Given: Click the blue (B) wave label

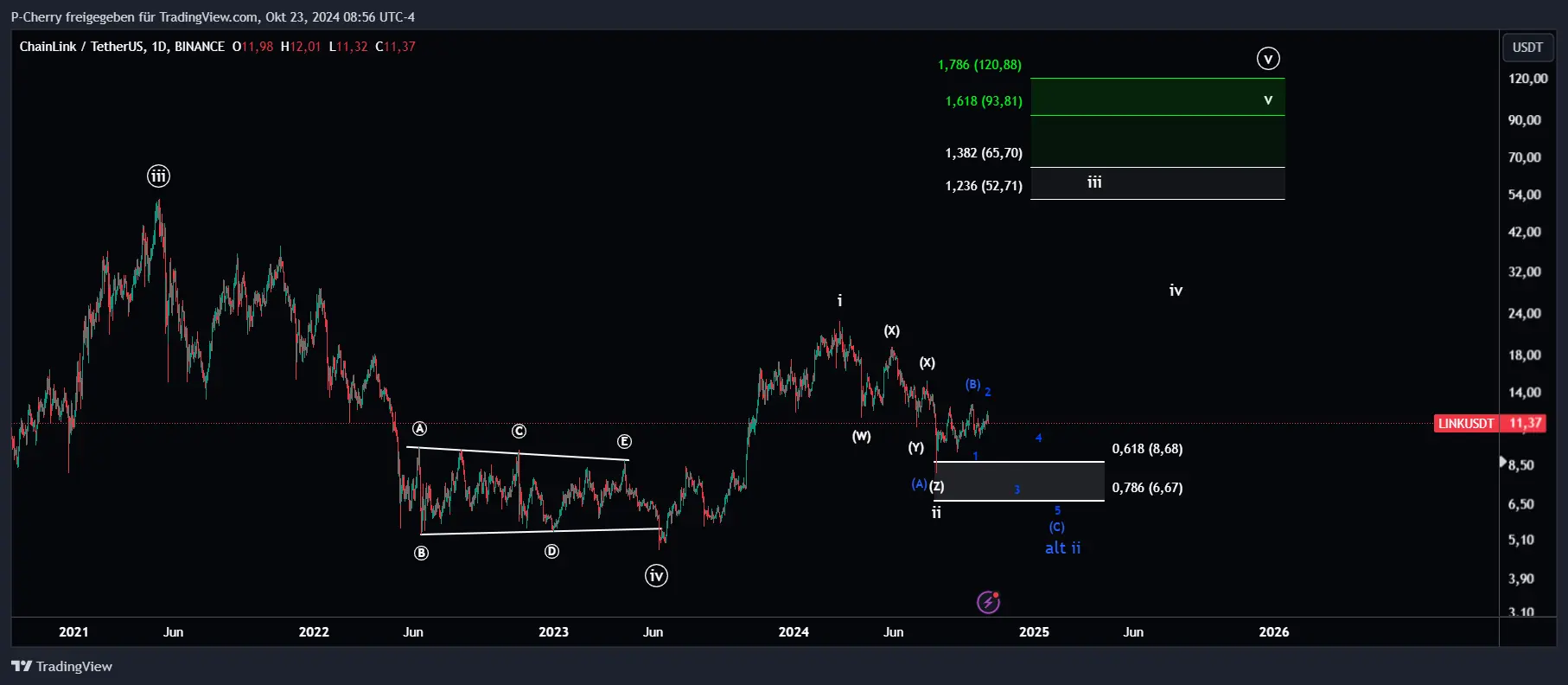Looking at the screenshot, I should (x=973, y=384).
